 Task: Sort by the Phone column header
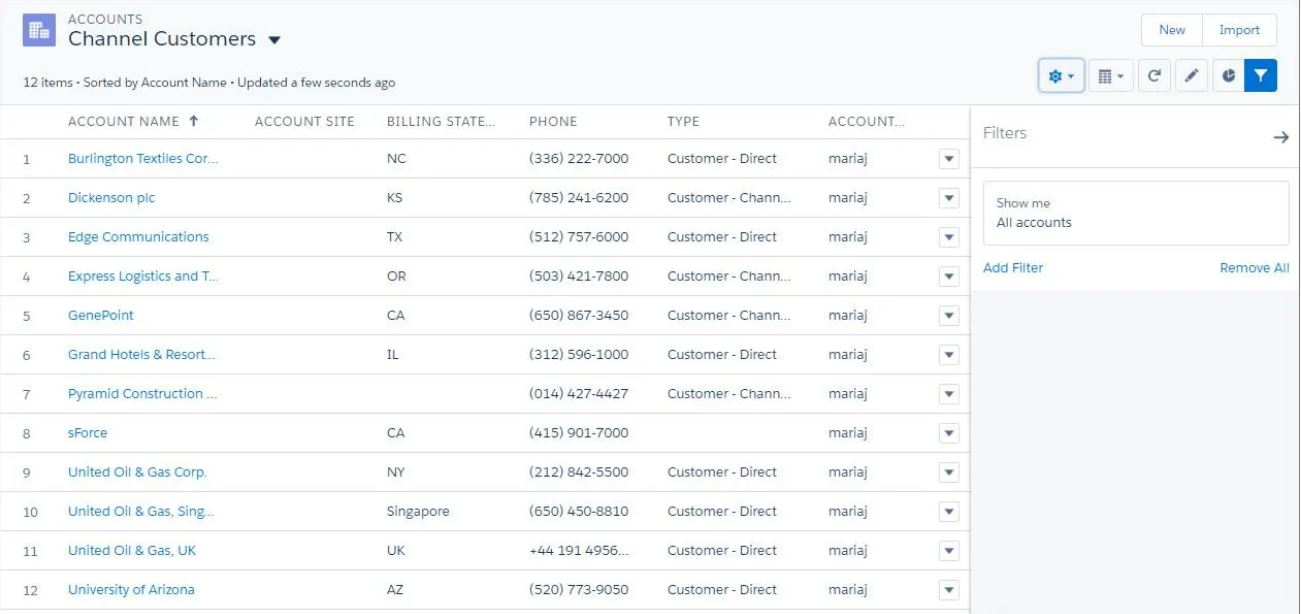(x=553, y=122)
